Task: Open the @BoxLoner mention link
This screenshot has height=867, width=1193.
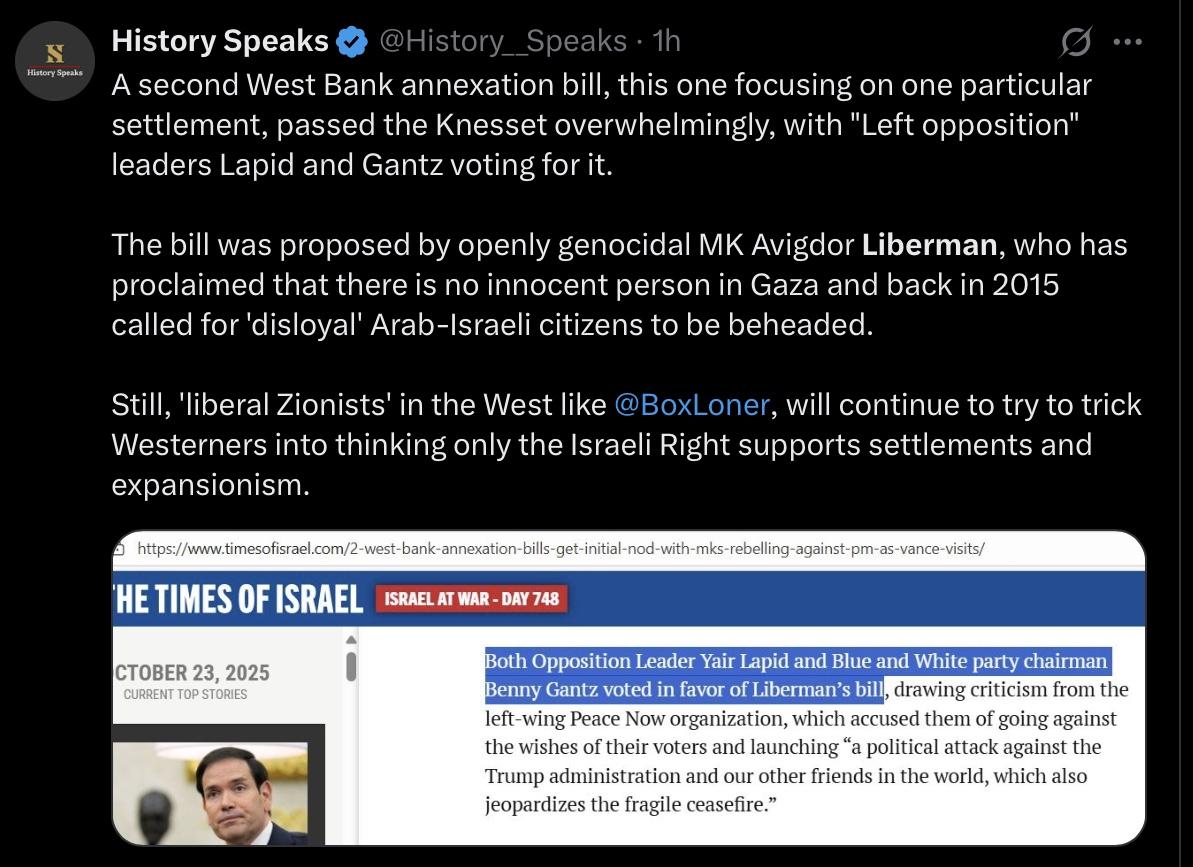Action: 691,404
